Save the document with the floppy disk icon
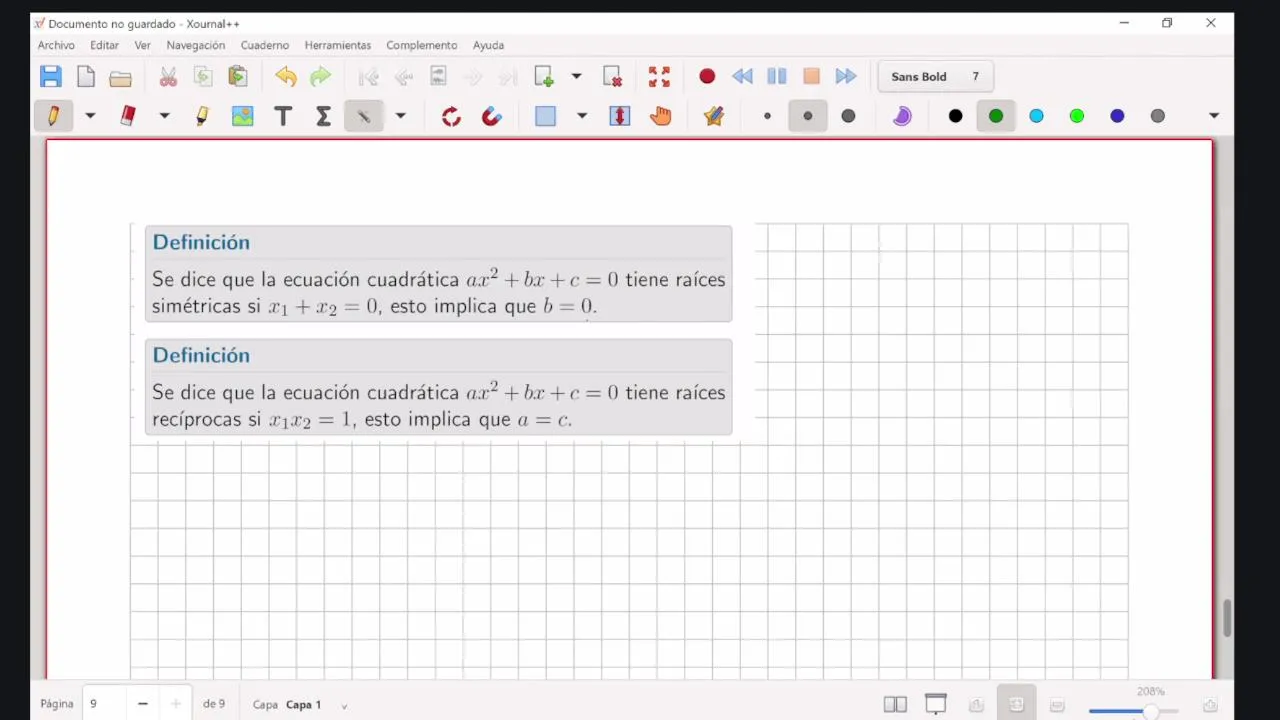Screen dimensions: 1280x720 point(51,76)
